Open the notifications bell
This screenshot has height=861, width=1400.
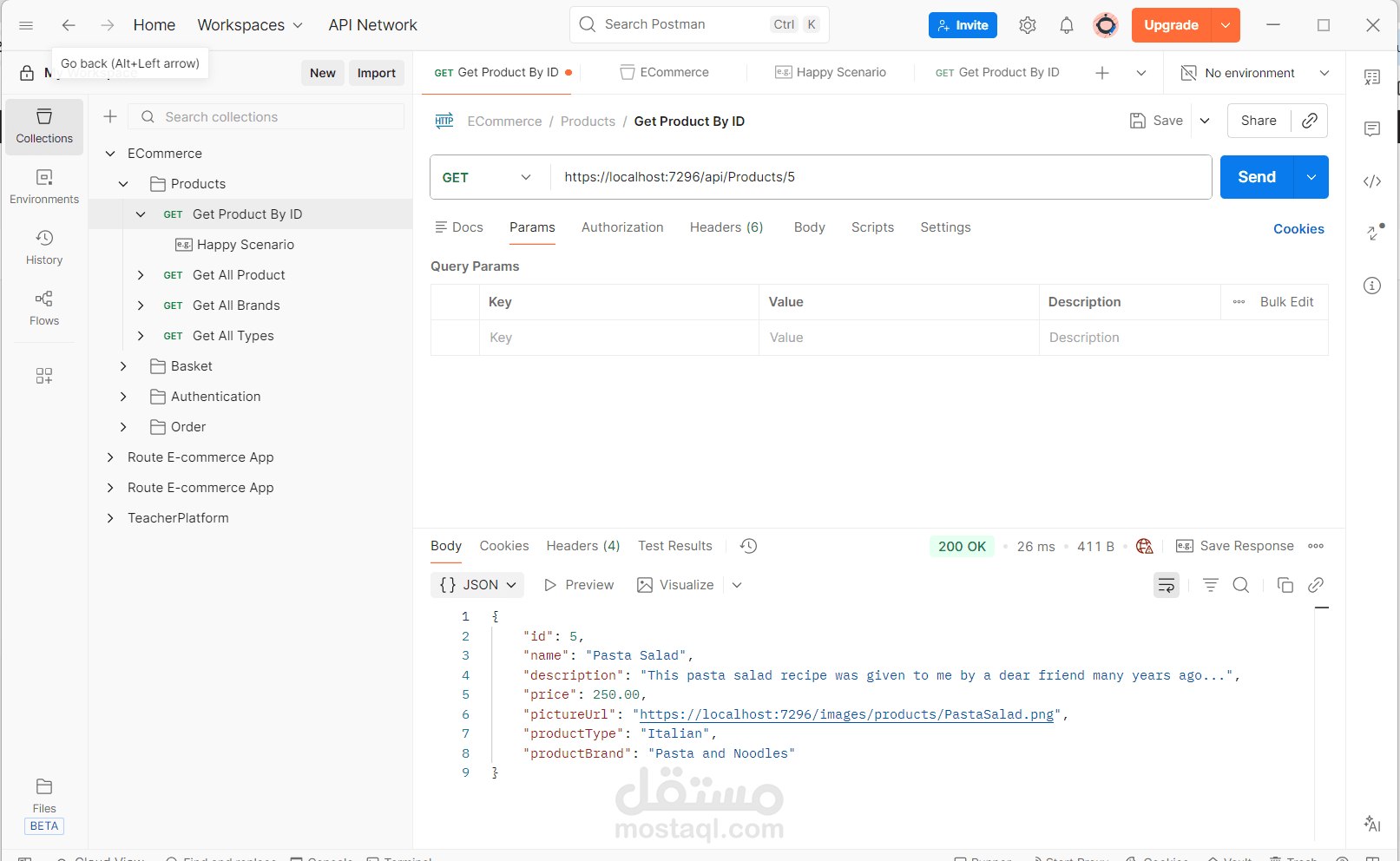click(x=1067, y=25)
